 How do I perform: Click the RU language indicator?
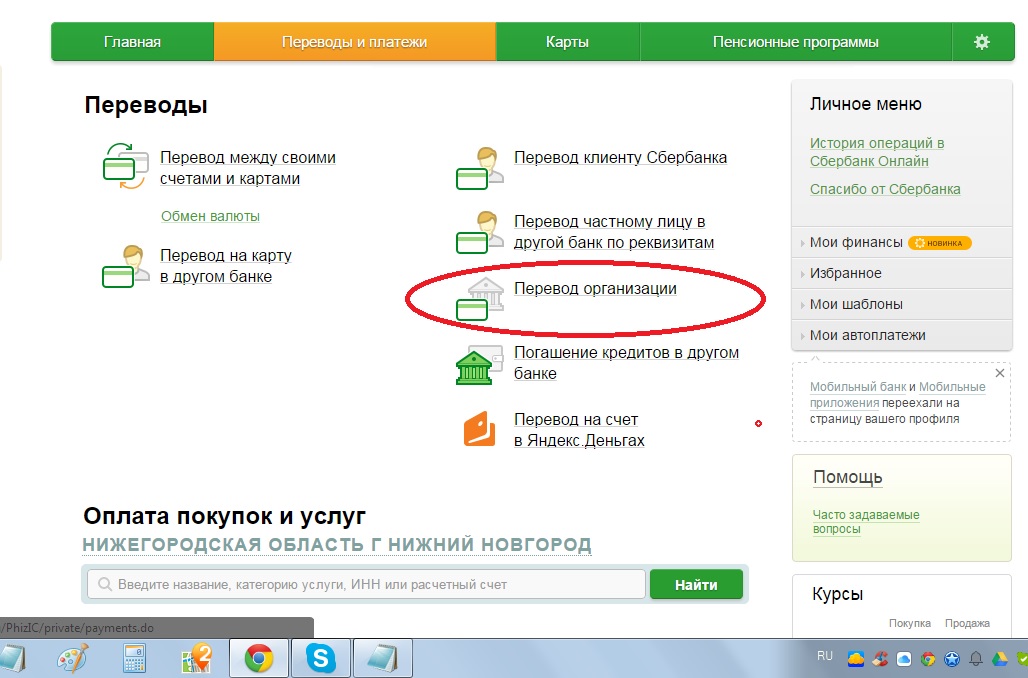tap(825, 656)
